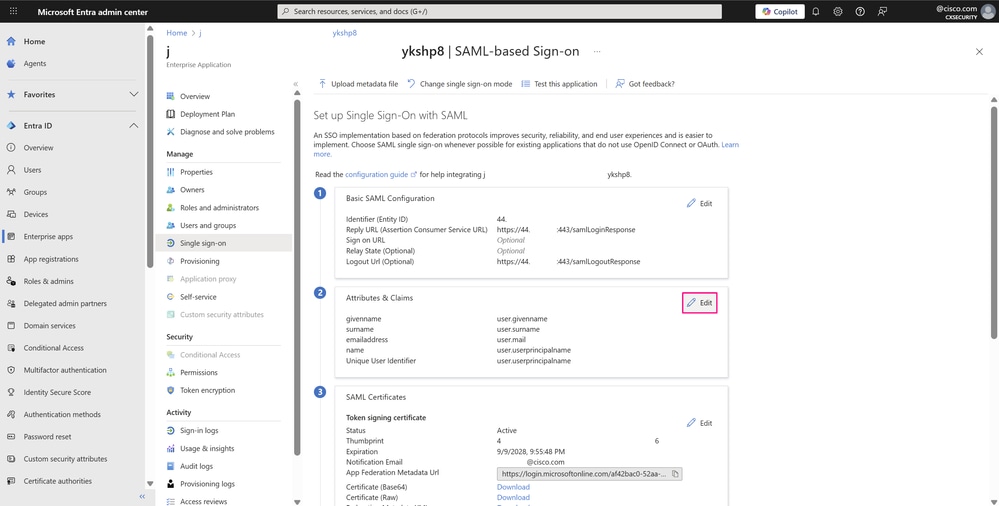Download Certificate (Base64)
Viewport: 999px width, 506px height.
513,487
